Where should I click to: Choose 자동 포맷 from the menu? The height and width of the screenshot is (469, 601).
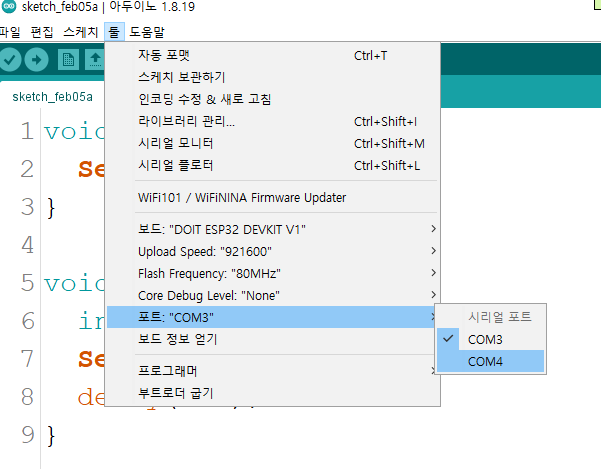pyautogui.click(x=272, y=55)
